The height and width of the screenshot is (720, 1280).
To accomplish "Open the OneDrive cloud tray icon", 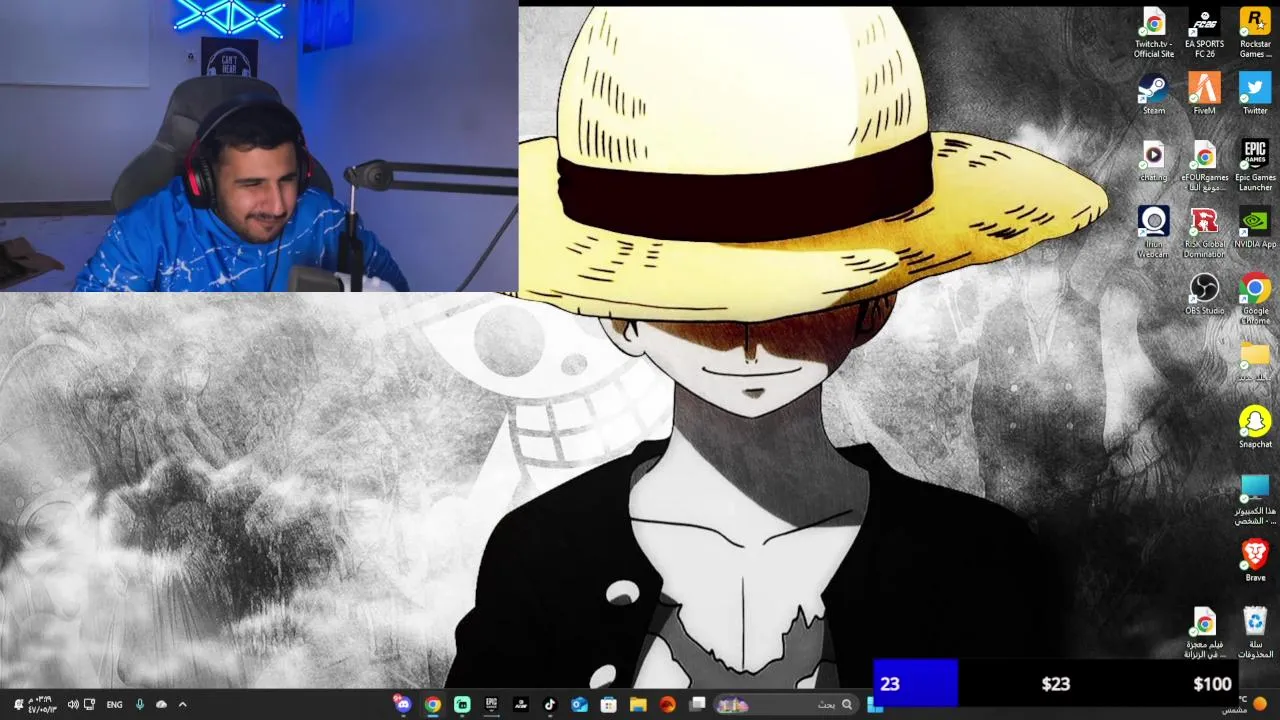I will (161, 704).
